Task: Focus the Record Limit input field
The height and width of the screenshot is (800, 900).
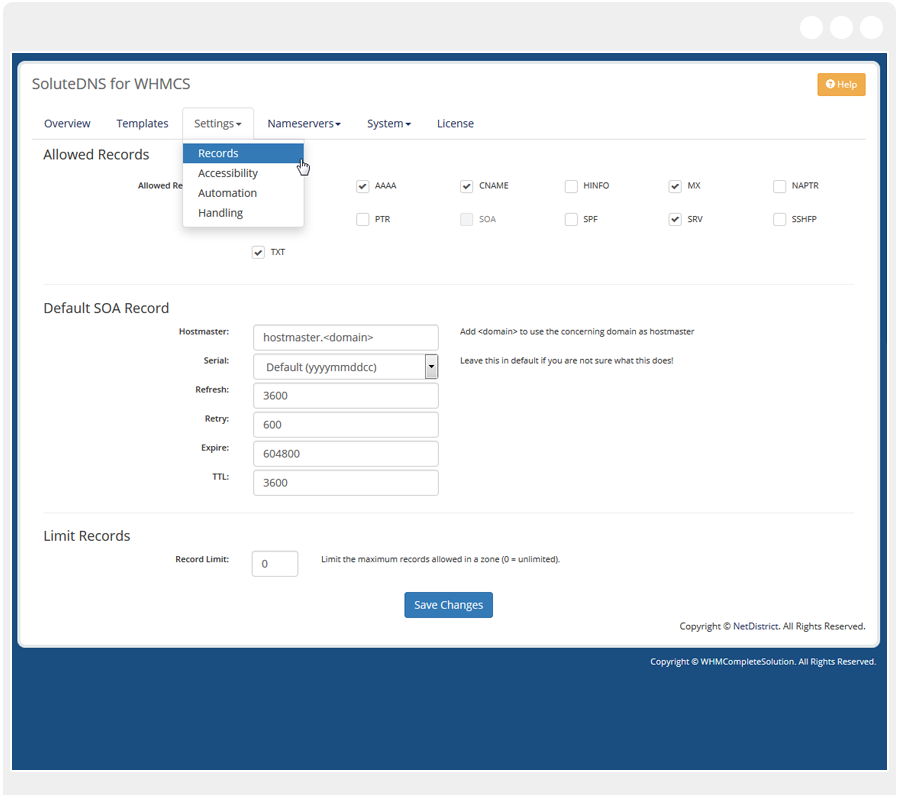Action: pos(275,564)
